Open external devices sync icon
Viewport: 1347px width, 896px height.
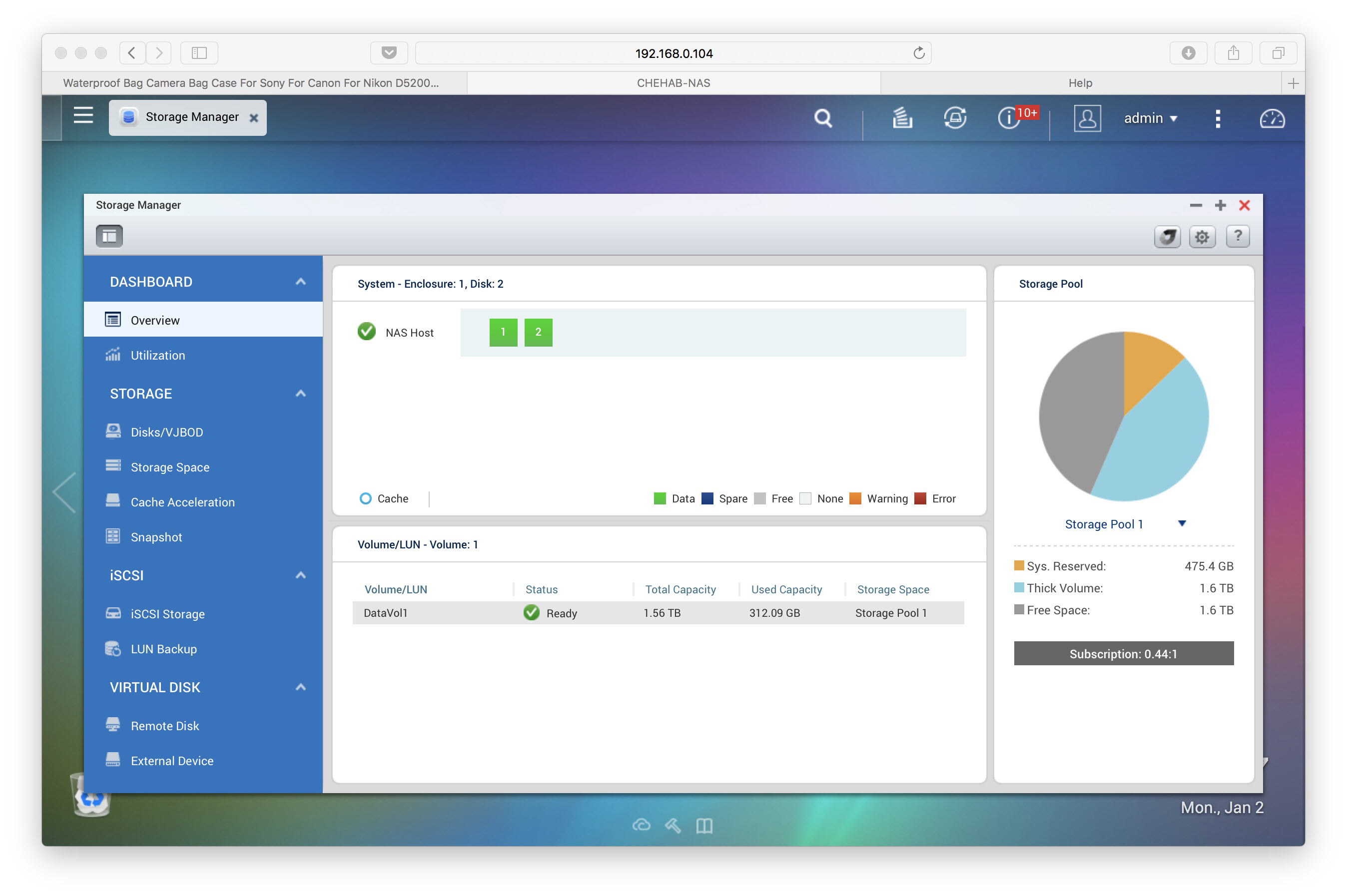tap(954, 118)
